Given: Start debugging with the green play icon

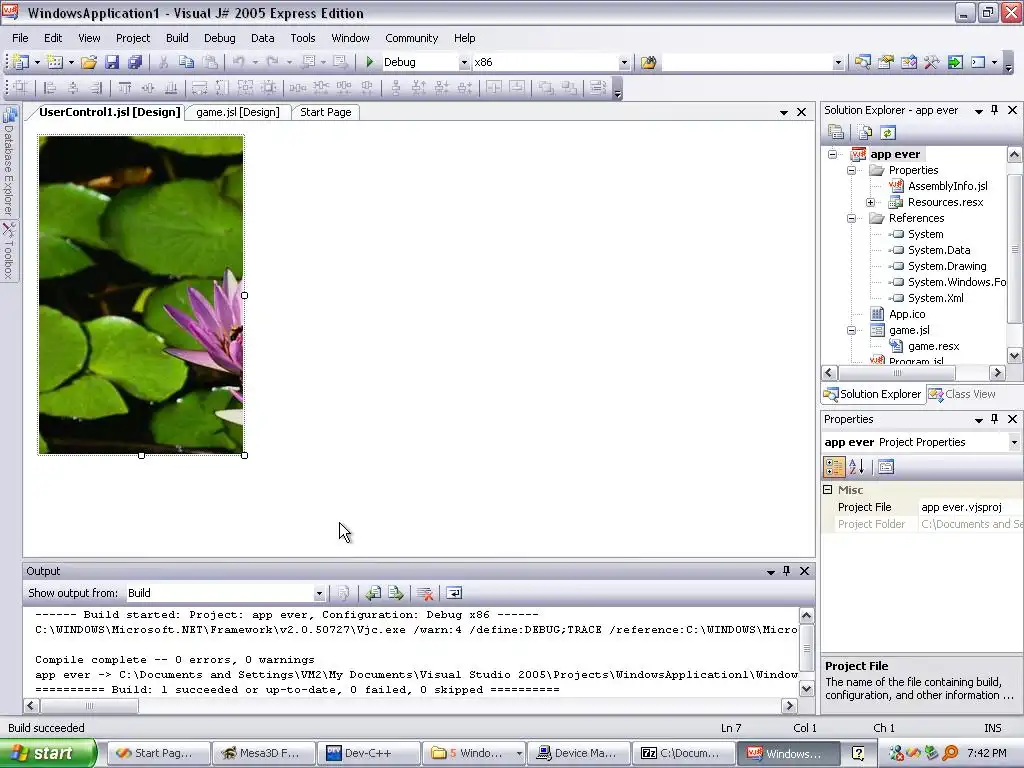Looking at the screenshot, I should [x=370, y=62].
